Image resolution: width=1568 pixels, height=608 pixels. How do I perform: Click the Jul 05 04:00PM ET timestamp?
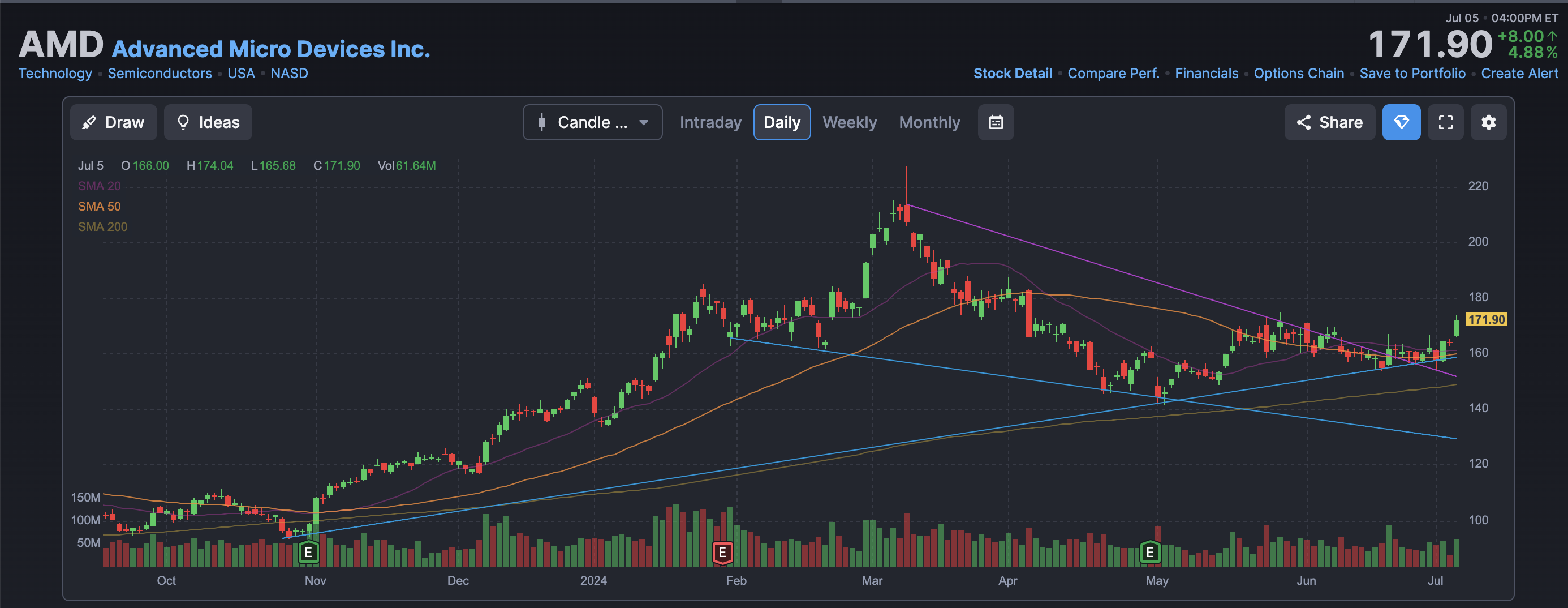click(1502, 18)
